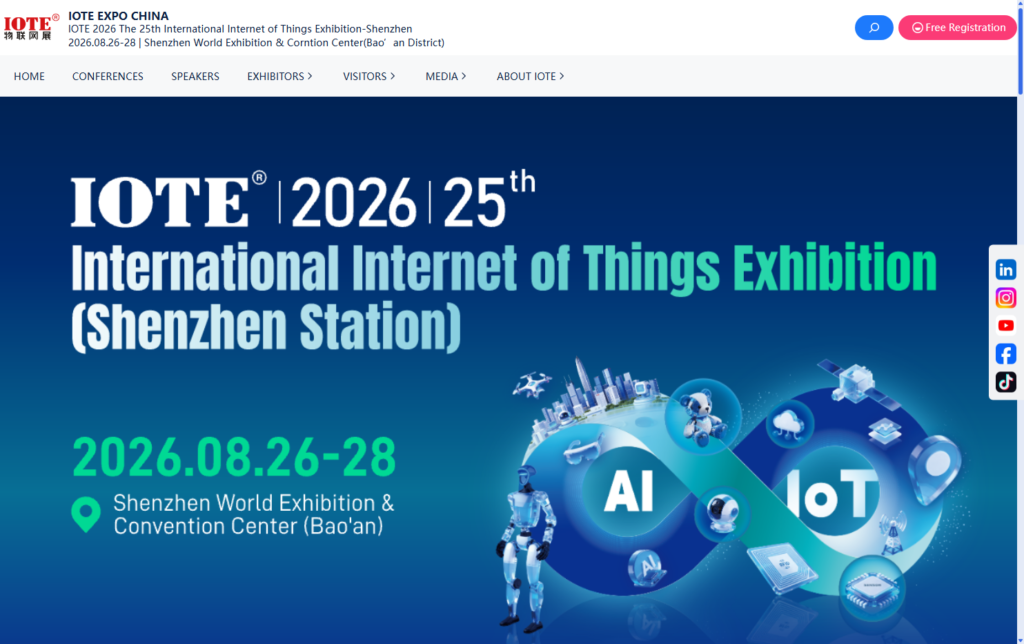
Task: Click the Free Registration button
Action: 957,28
